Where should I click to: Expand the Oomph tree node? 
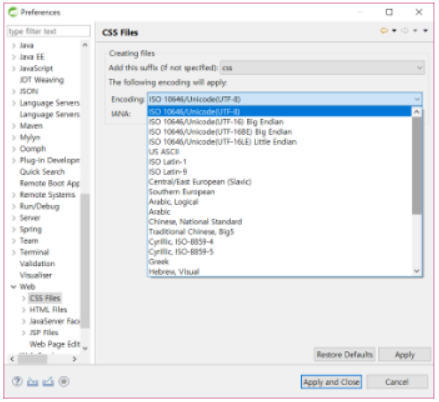point(14,149)
